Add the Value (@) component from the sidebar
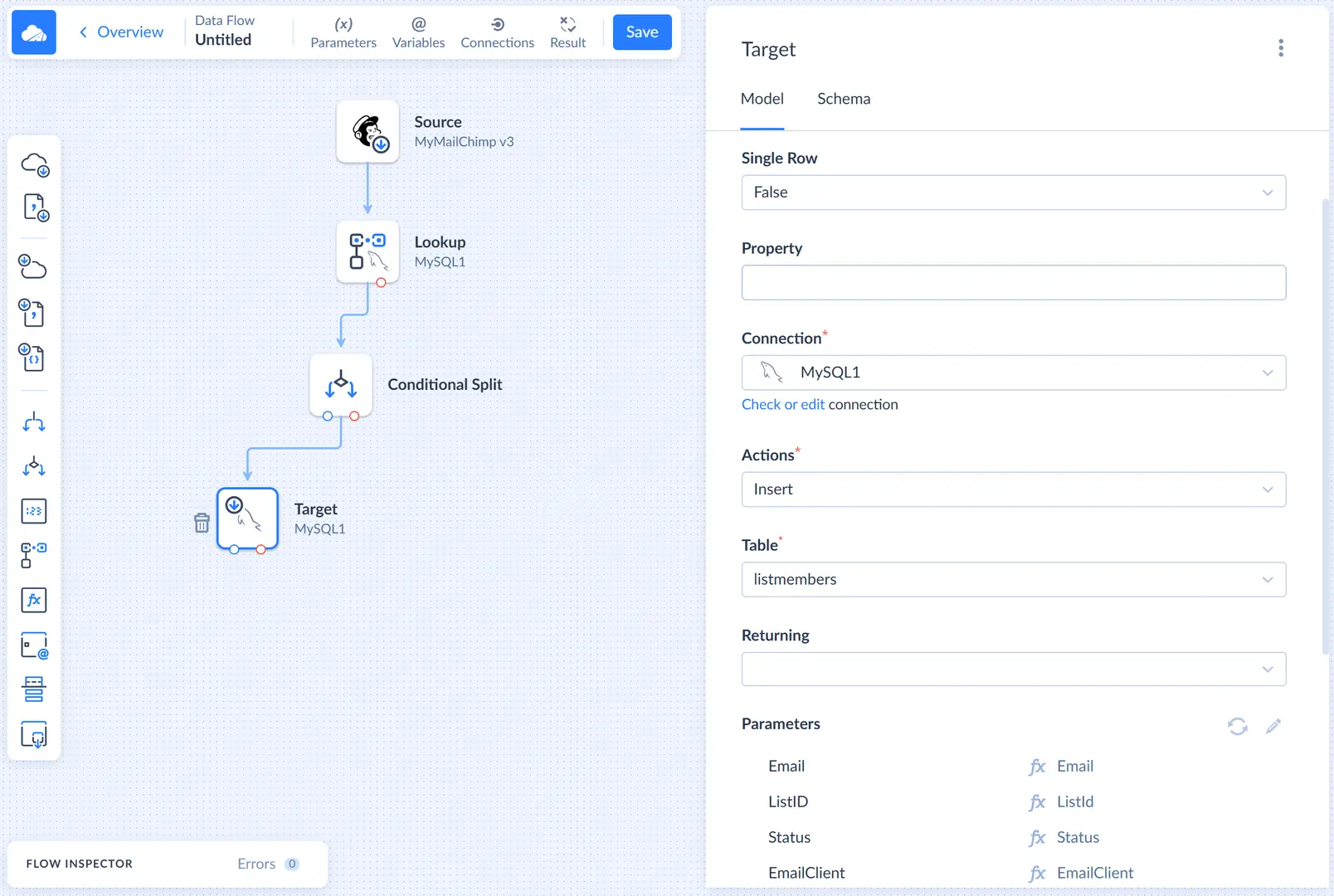Viewport: 1334px width, 896px height. (x=34, y=645)
